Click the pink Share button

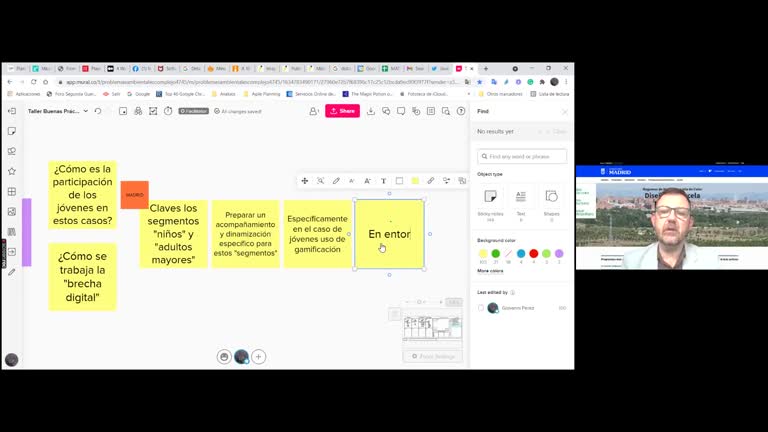(x=342, y=111)
